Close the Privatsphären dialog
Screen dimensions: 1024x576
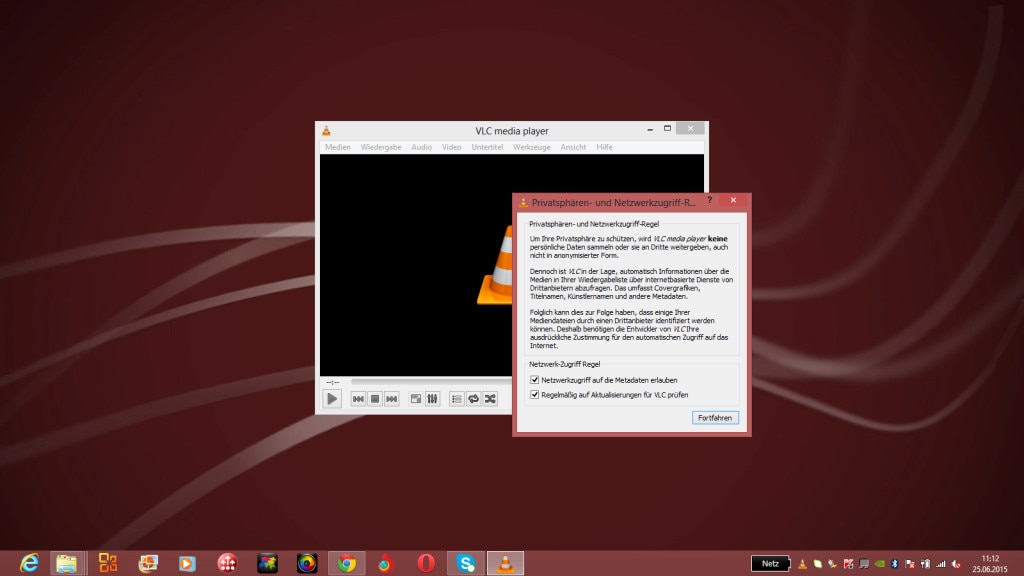733,200
